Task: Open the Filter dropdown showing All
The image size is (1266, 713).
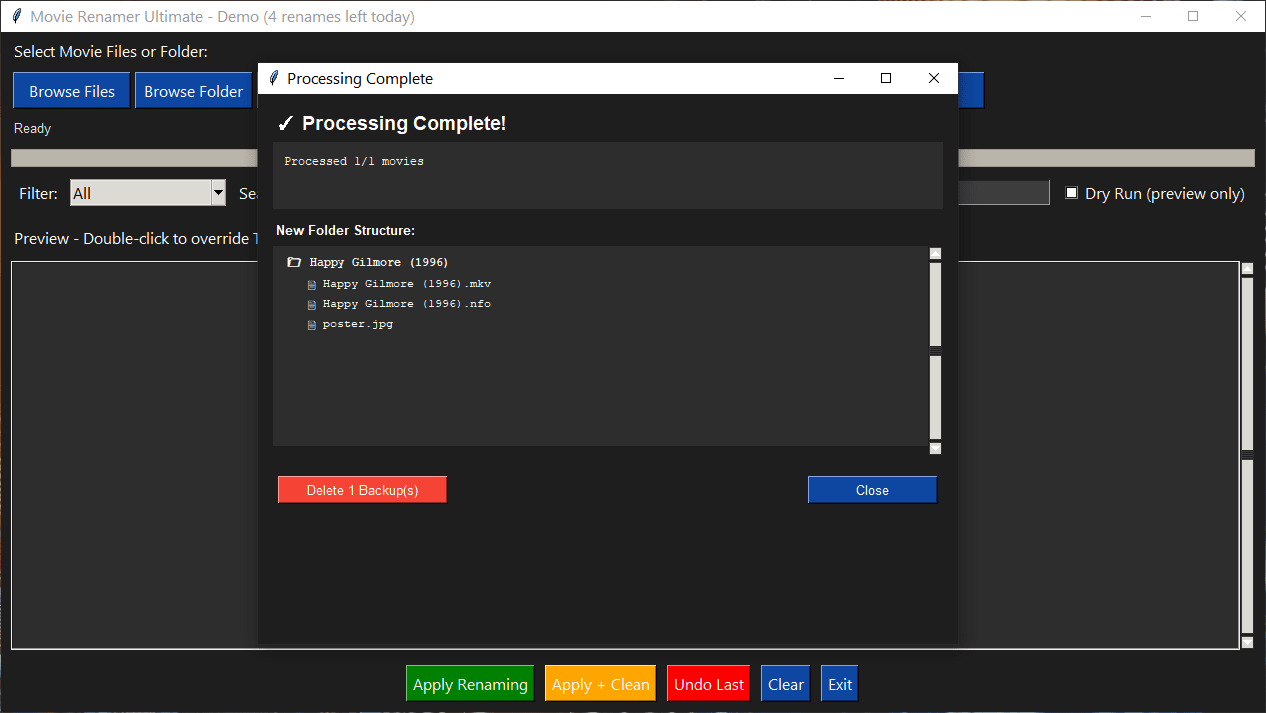Action: click(217, 192)
